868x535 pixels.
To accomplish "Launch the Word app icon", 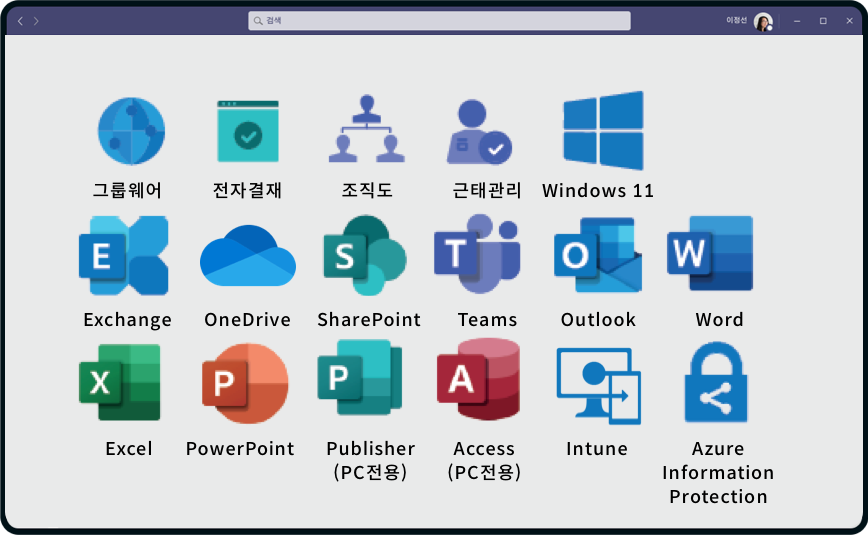I will [710, 254].
